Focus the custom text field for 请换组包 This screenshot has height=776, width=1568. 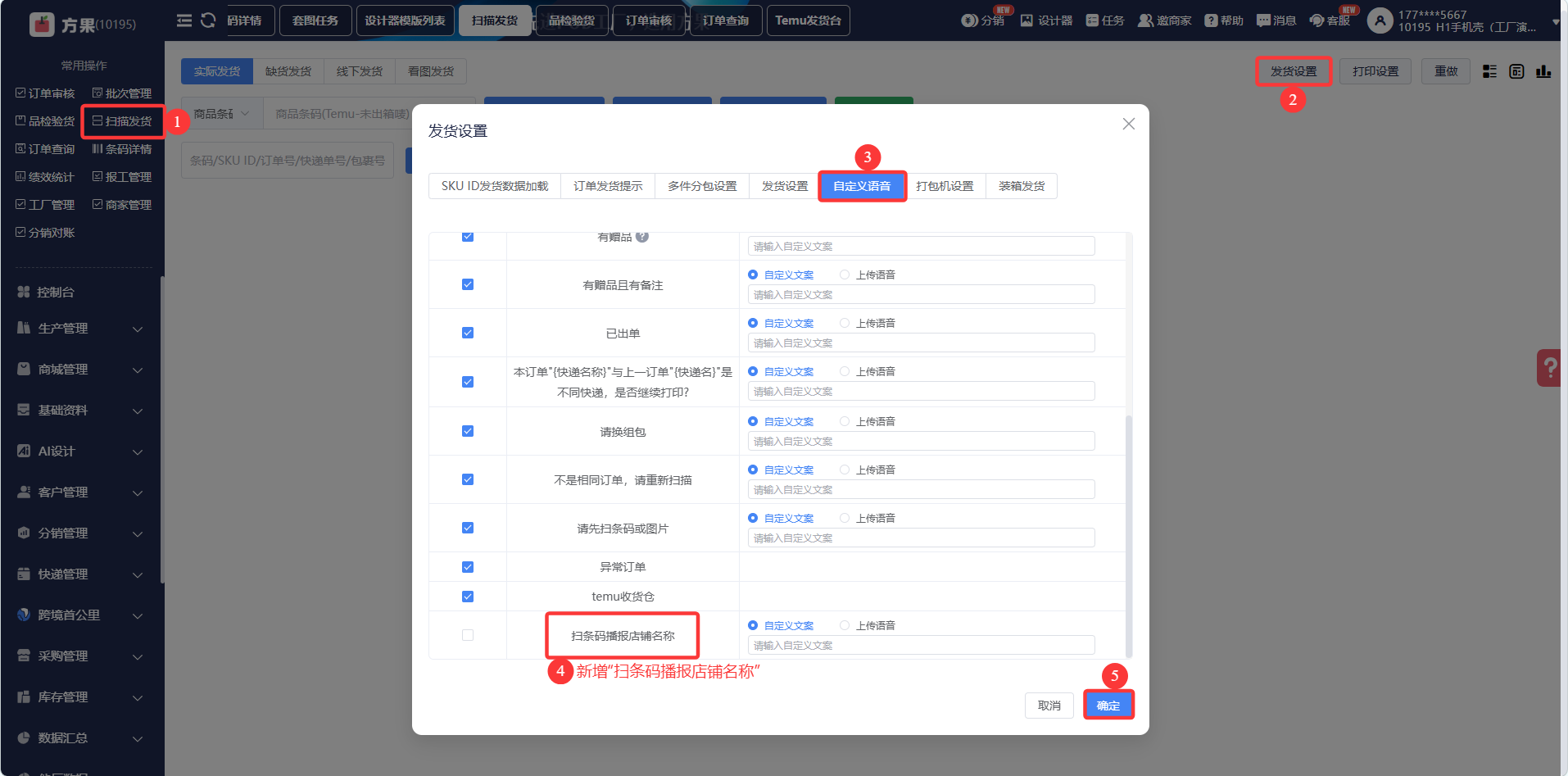[x=922, y=441]
